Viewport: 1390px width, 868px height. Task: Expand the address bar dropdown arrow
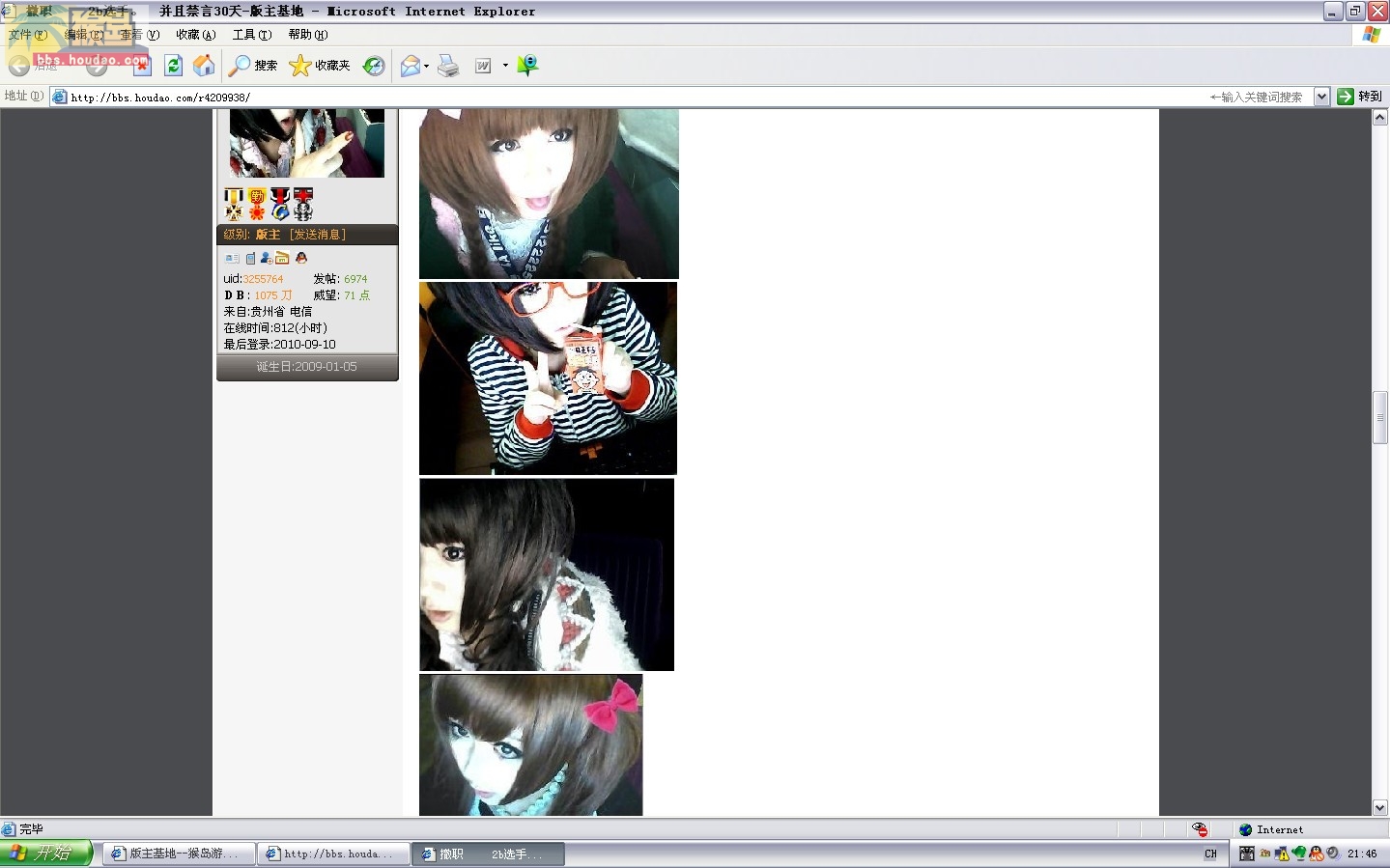point(1321,97)
